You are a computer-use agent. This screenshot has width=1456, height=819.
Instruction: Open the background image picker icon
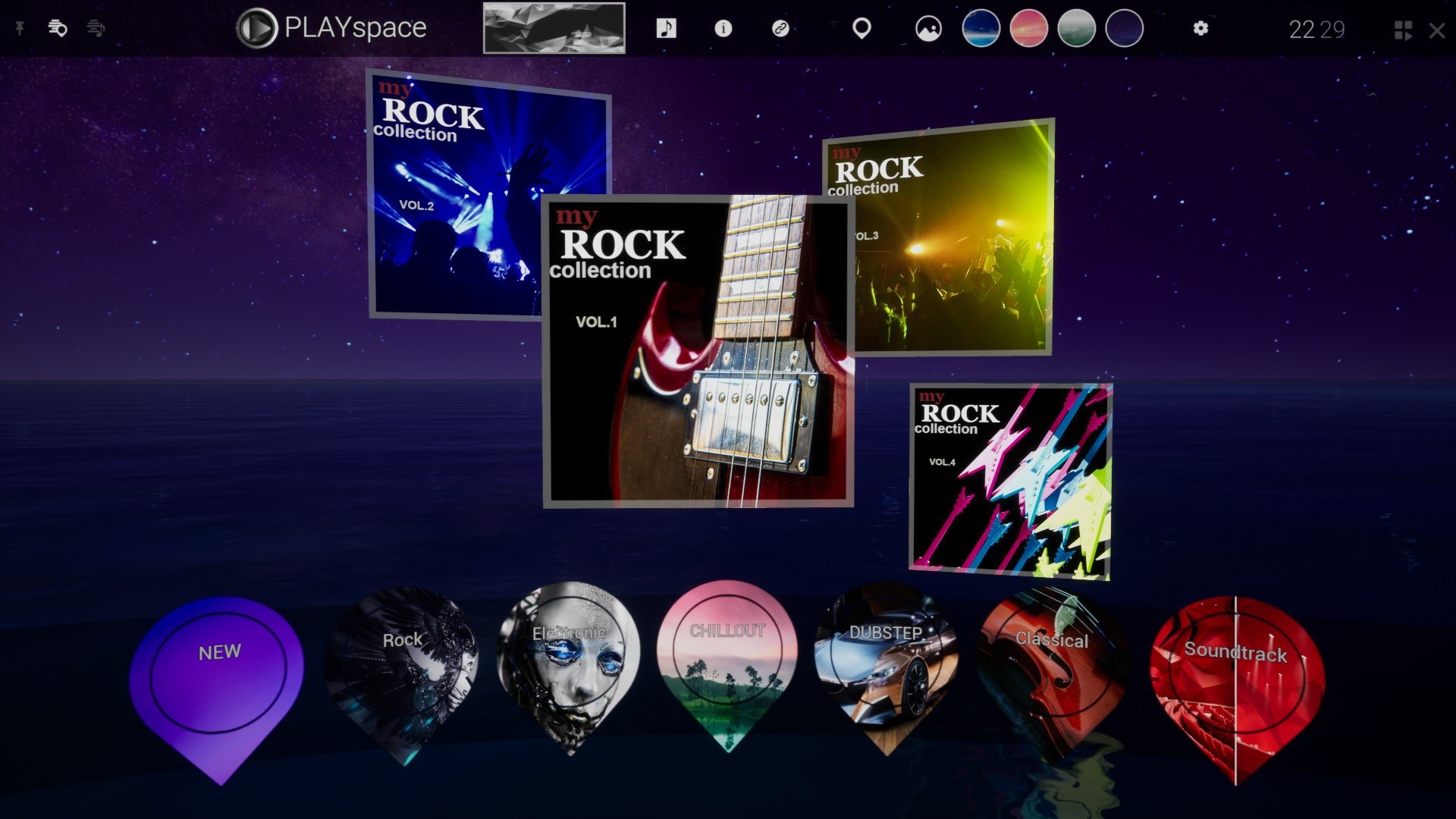[927, 29]
